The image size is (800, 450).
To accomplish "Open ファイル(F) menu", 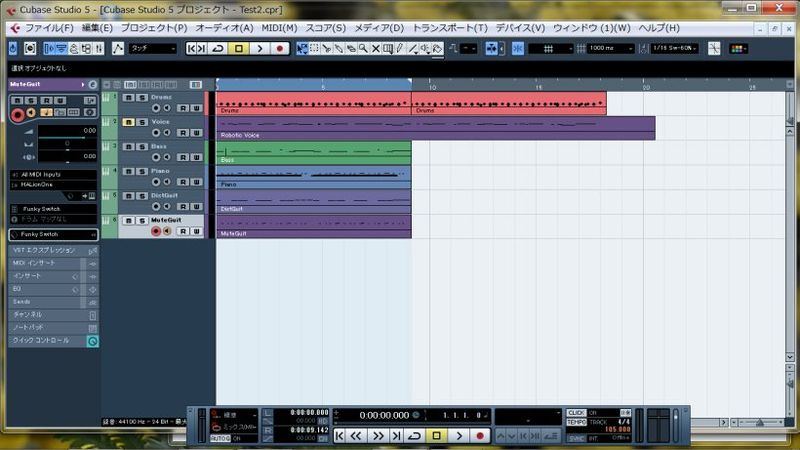I will point(49,28).
